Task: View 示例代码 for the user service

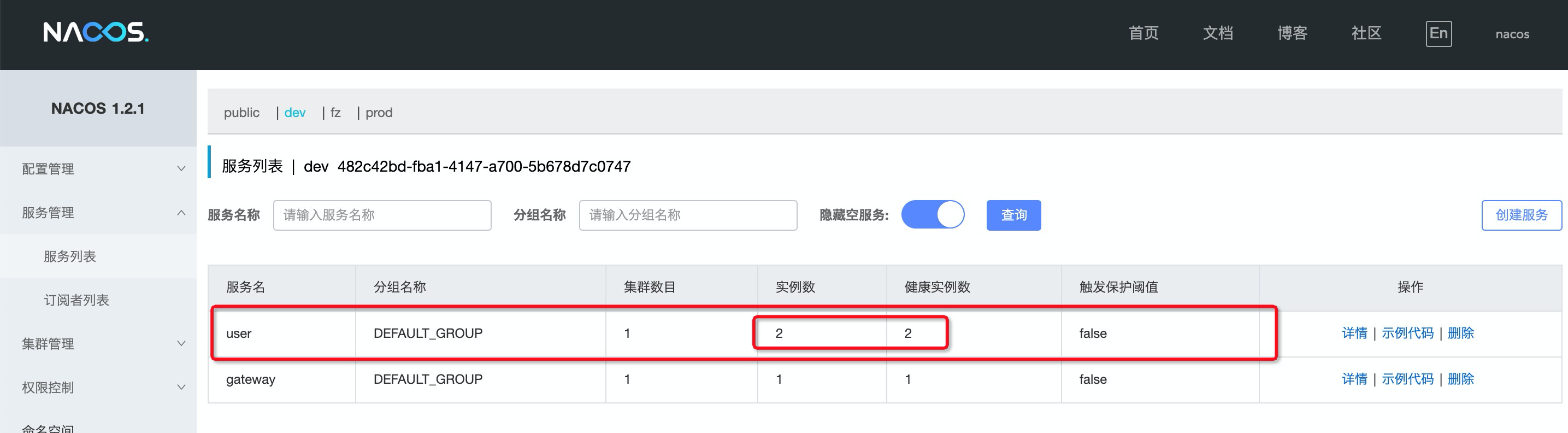Action: pyautogui.click(x=1407, y=333)
